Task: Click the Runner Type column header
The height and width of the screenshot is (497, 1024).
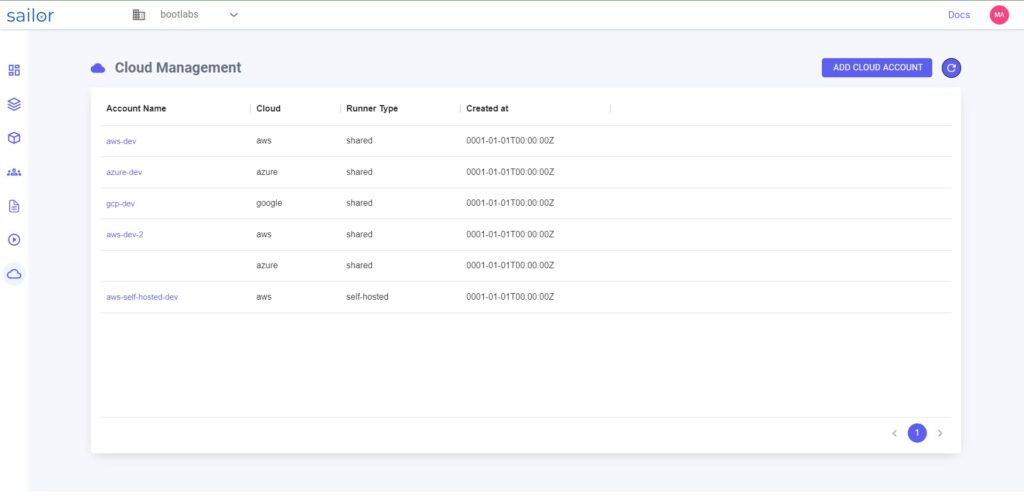Action: click(x=372, y=108)
